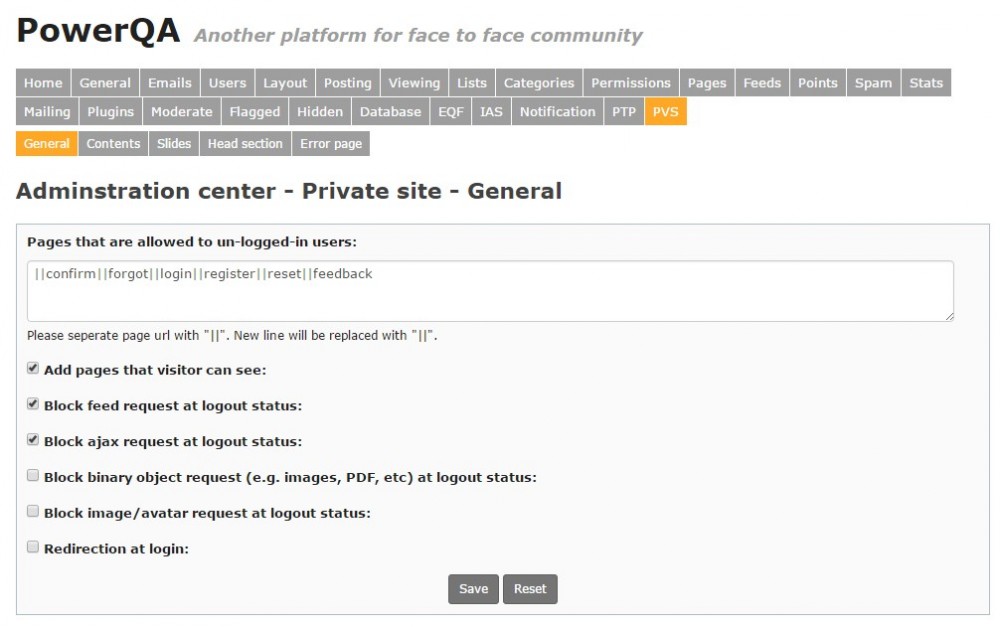Open the Database admin menu item
1000x627 pixels.
click(391, 112)
